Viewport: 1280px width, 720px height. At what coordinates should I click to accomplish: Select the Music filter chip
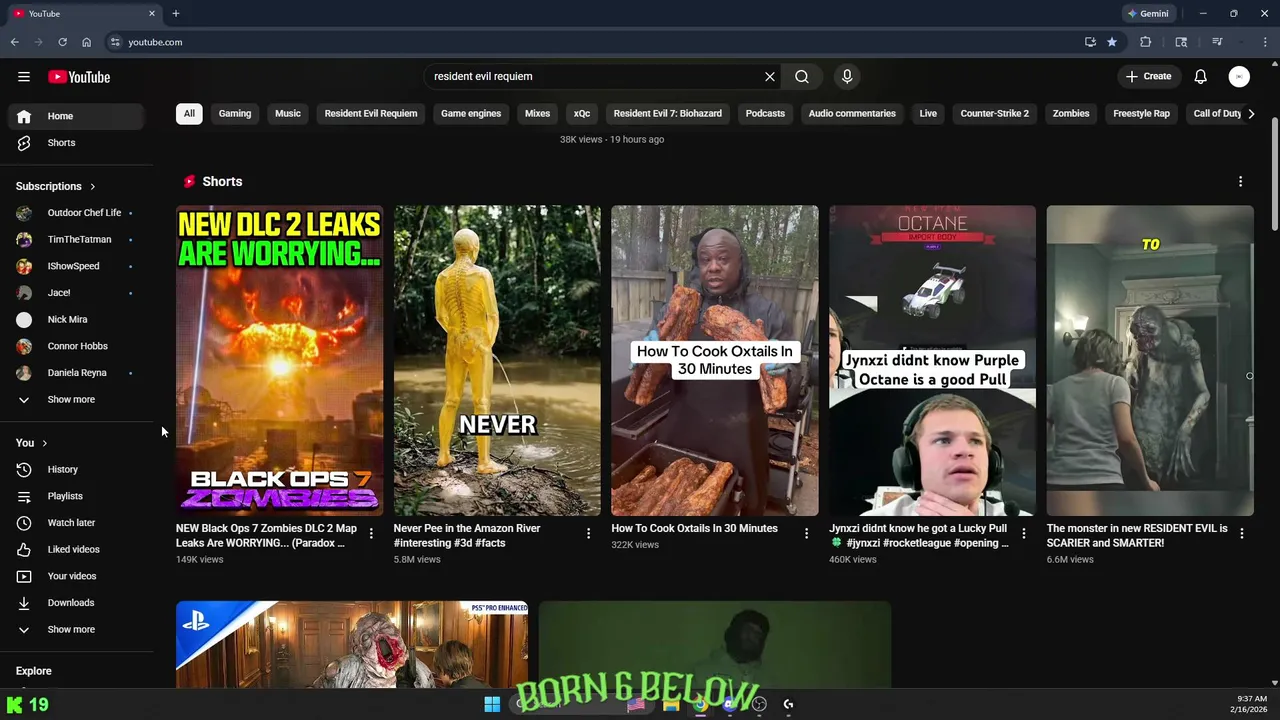pyautogui.click(x=288, y=113)
